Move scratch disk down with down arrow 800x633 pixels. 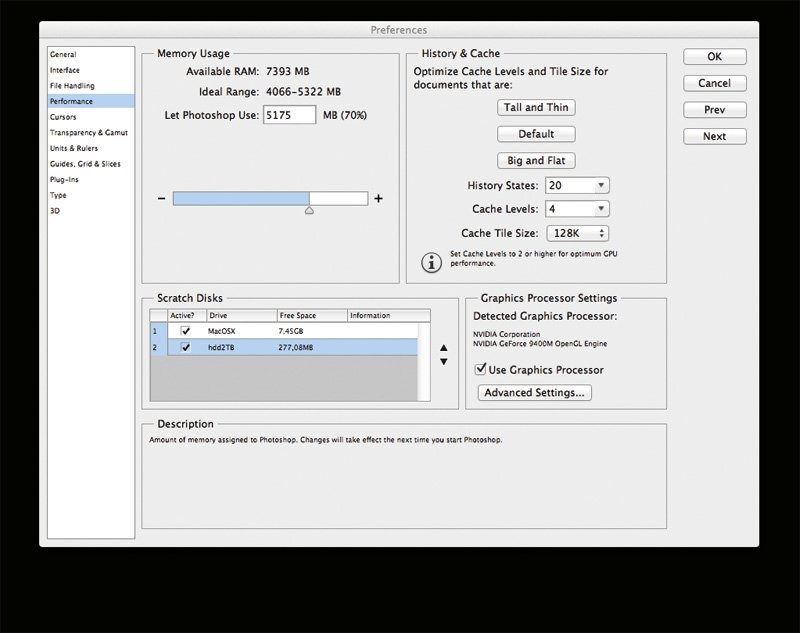pyautogui.click(x=444, y=362)
